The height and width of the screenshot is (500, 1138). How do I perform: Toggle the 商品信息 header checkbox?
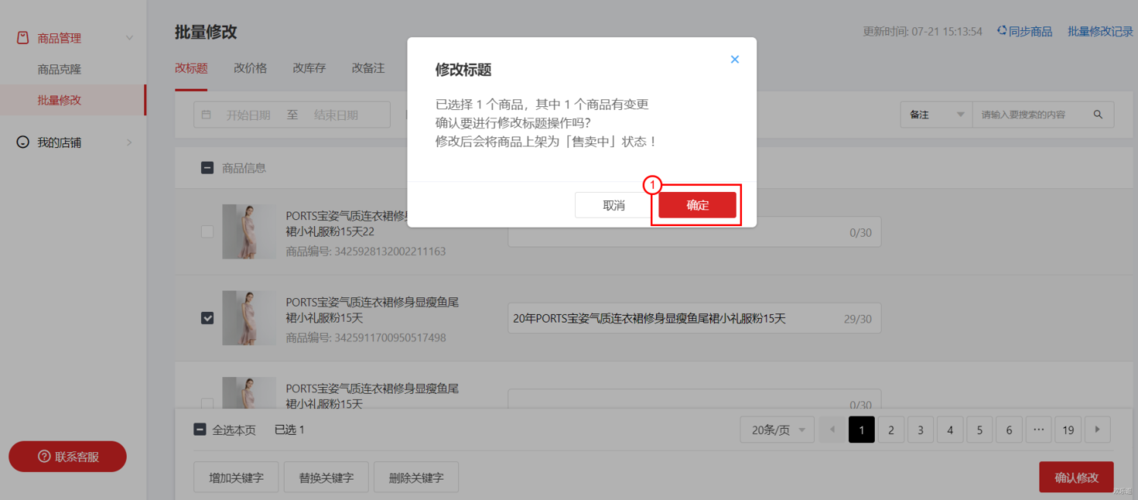(x=207, y=168)
